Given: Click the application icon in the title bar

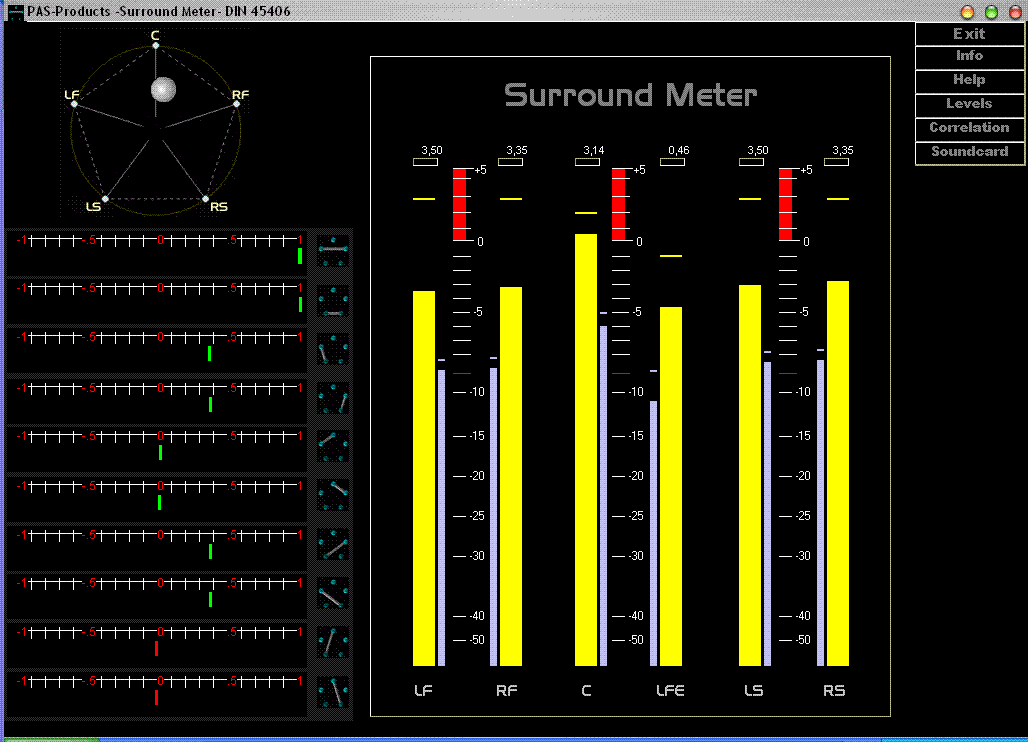Looking at the screenshot, I should 13,11.
